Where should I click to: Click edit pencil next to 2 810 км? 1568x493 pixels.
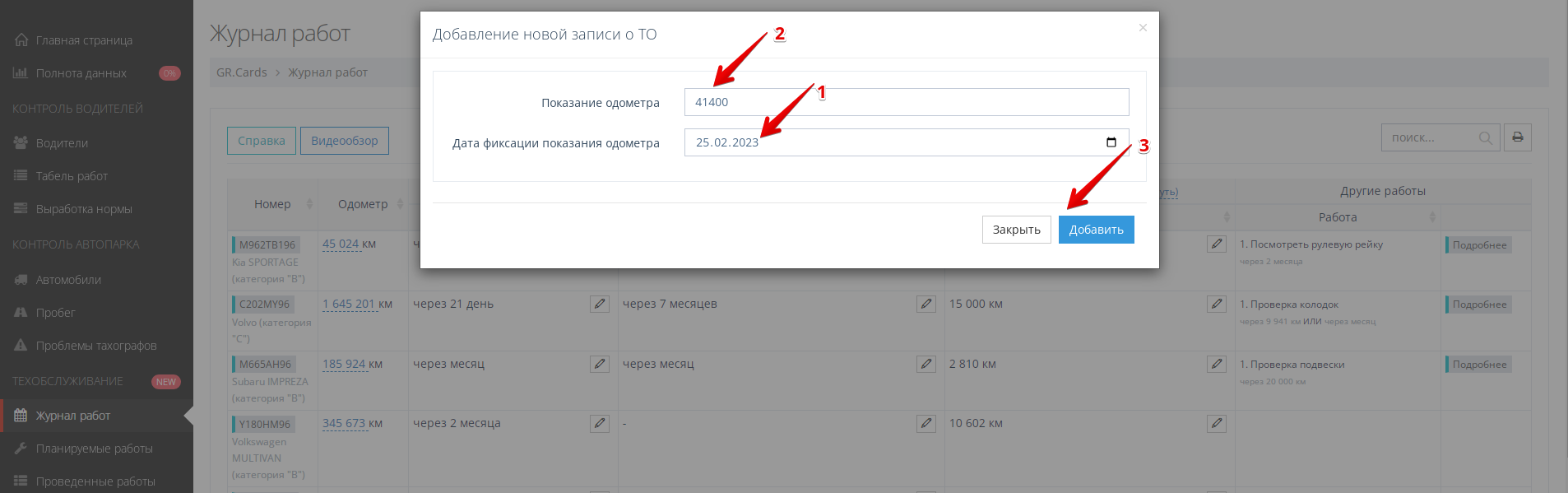[x=1217, y=364]
